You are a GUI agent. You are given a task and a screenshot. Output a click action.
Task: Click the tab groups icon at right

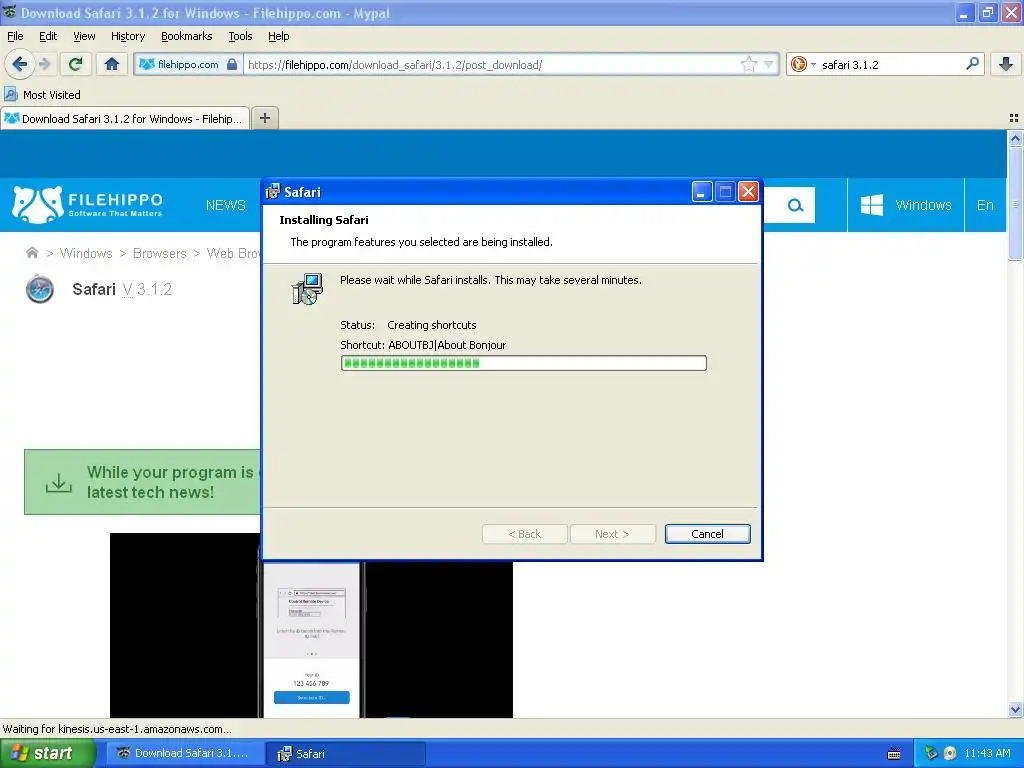coord(1014,118)
